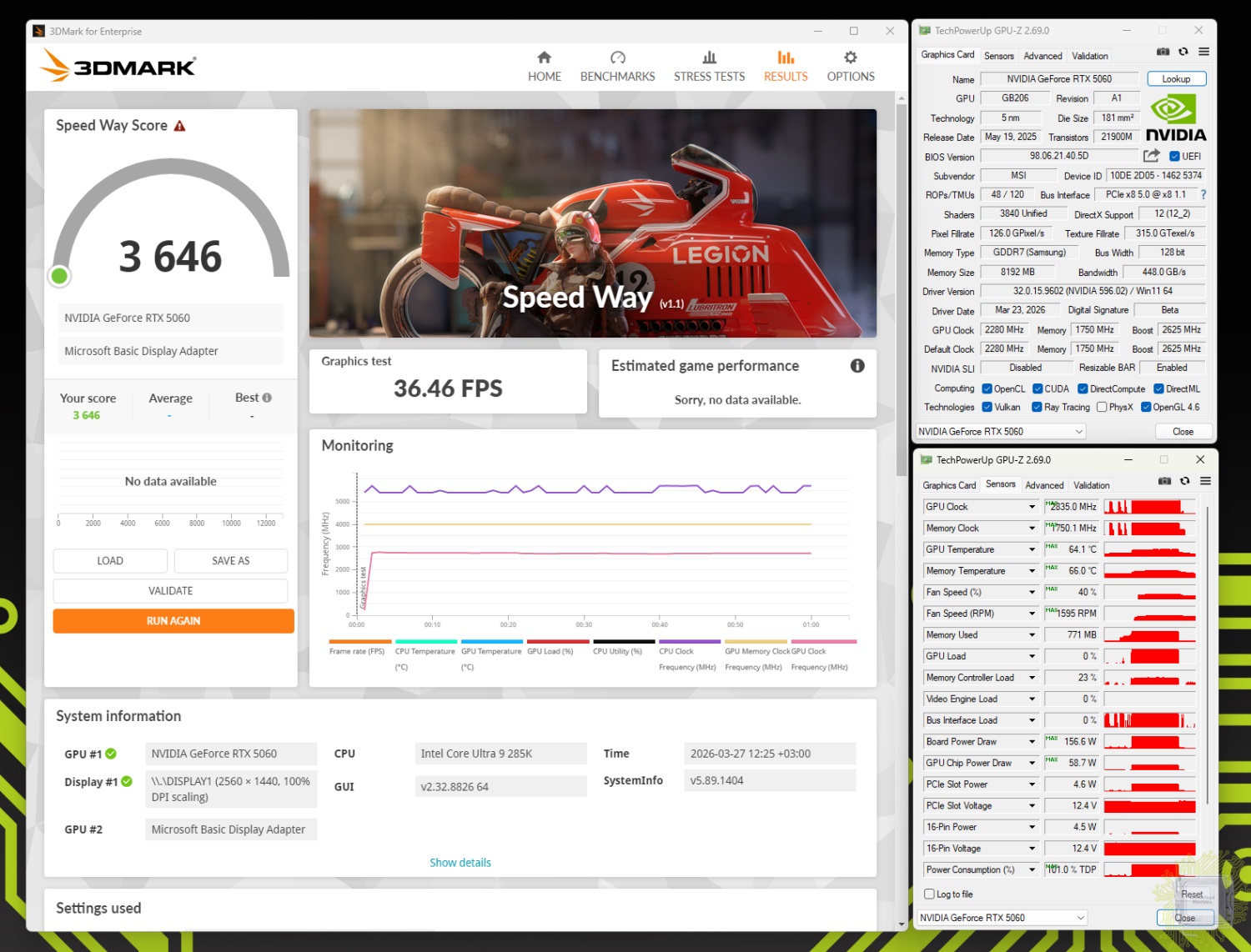
Task: Take GPU-Z screenshot with camera icon
Action: (x=1163, y=52)
